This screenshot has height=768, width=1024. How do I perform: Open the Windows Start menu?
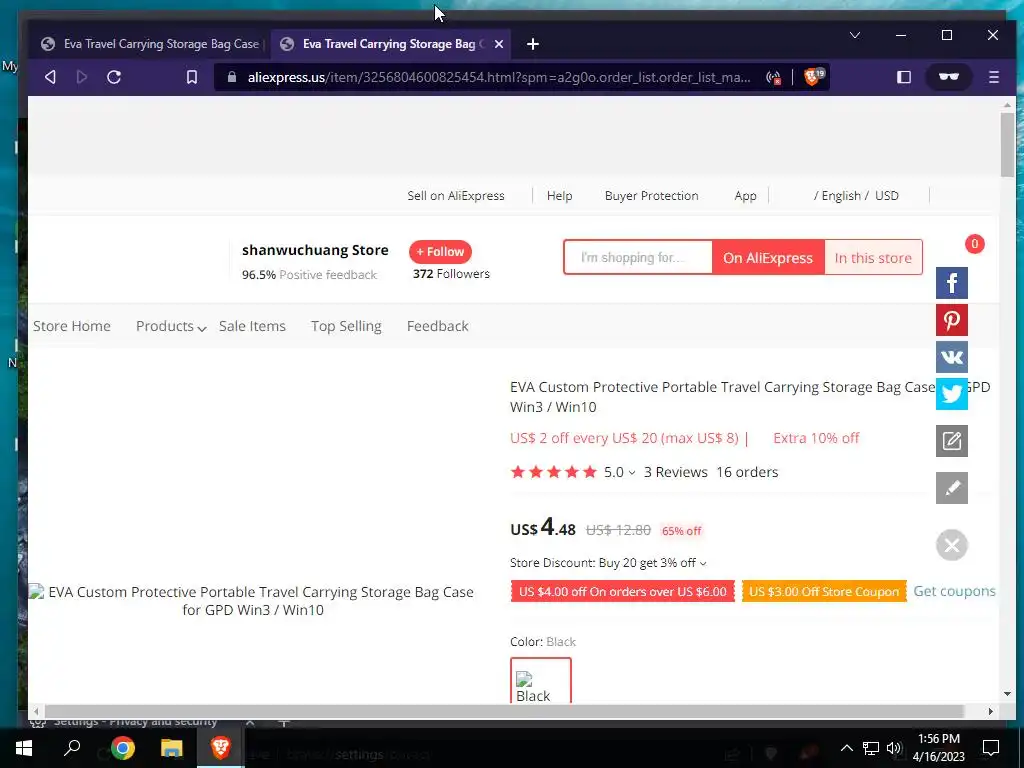(x=24, y=748)
